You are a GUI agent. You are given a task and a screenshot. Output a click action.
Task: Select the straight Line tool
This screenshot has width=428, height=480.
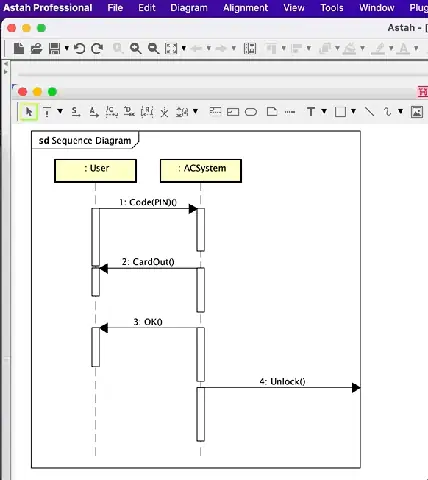point(369,112)
